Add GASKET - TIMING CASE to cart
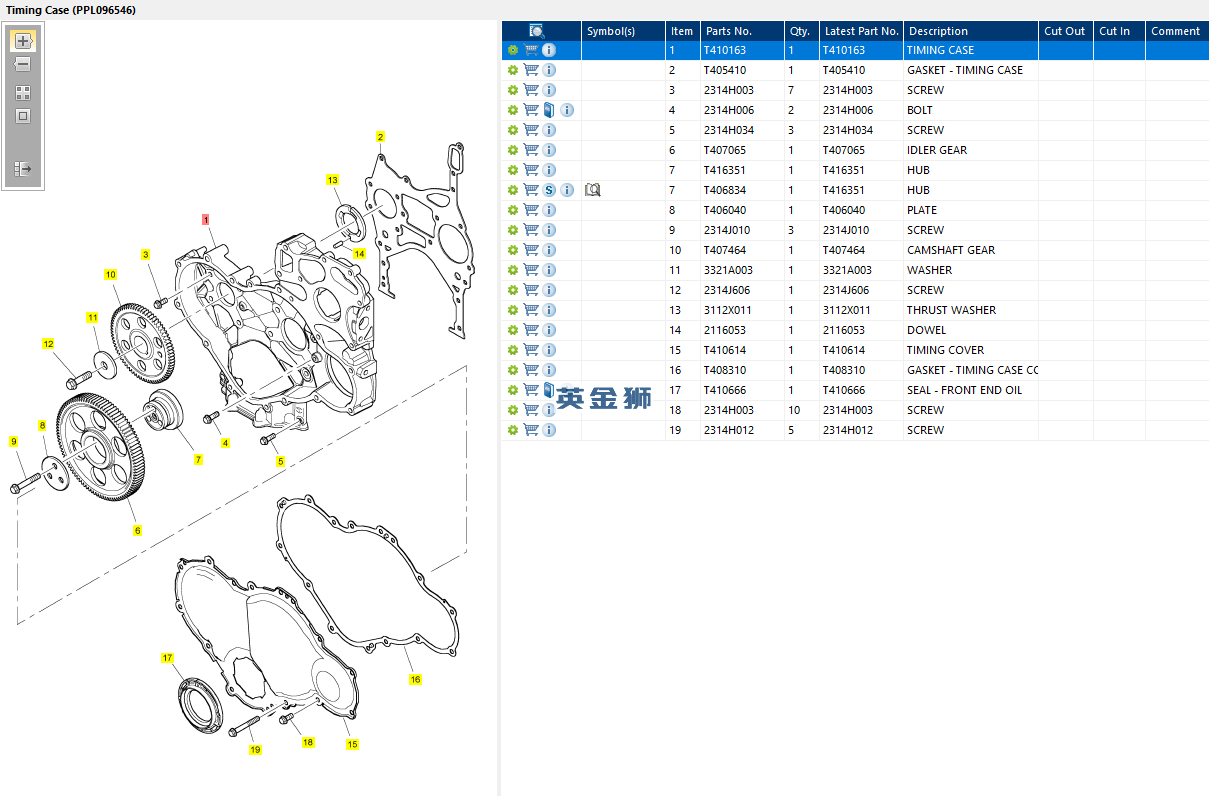This screenshot has width=1209, height=796. 531,70
